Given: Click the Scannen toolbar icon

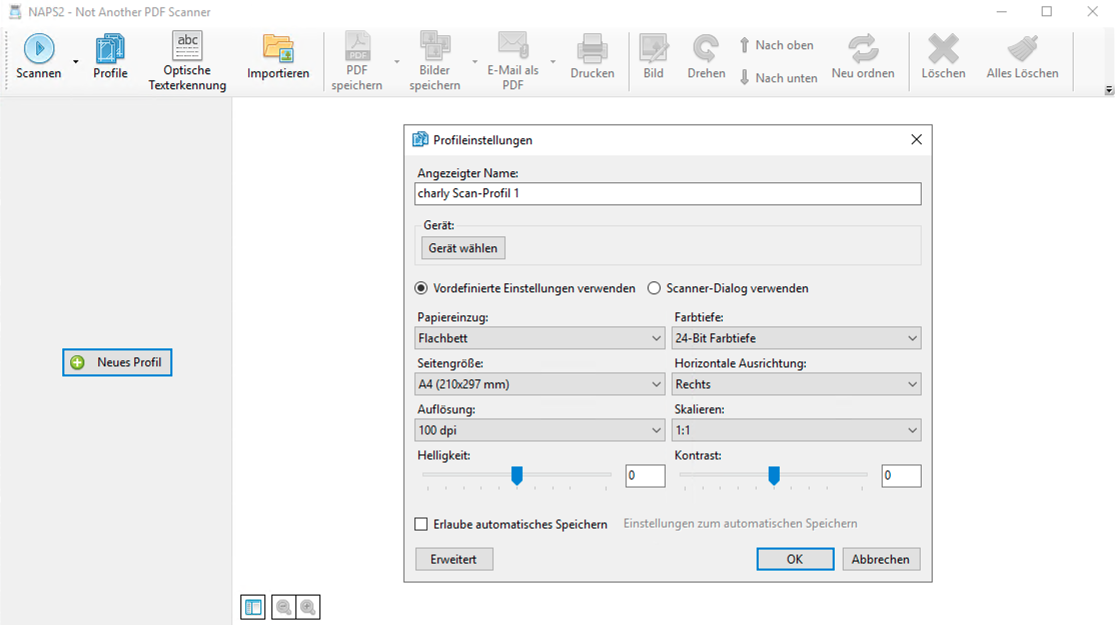Looking at the screenshot, I should [x=39, y=49].
